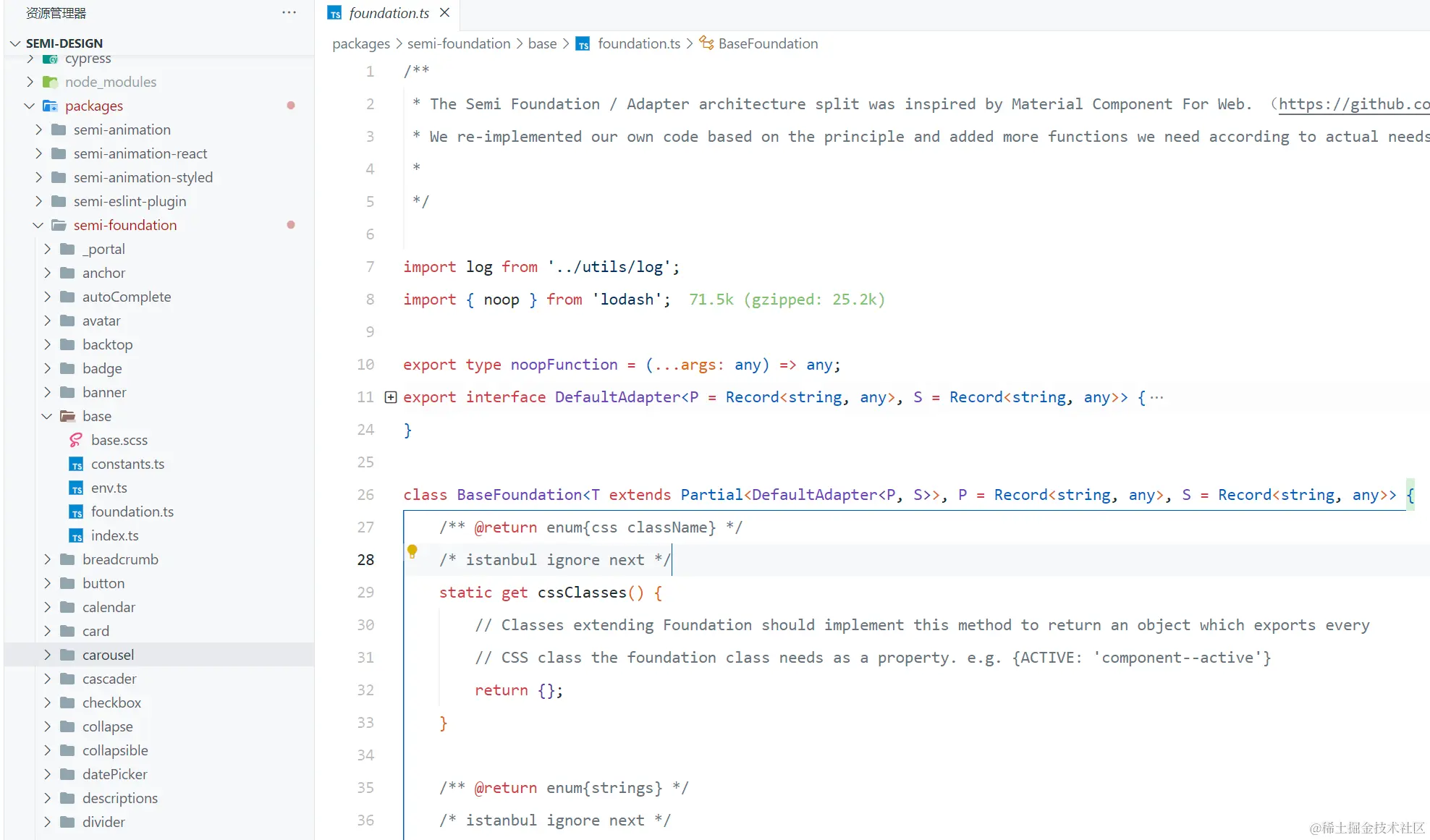Viewport: 1430px width, 840px height.
Task: Click the packages folder icon
Action: tap(50, 106)
